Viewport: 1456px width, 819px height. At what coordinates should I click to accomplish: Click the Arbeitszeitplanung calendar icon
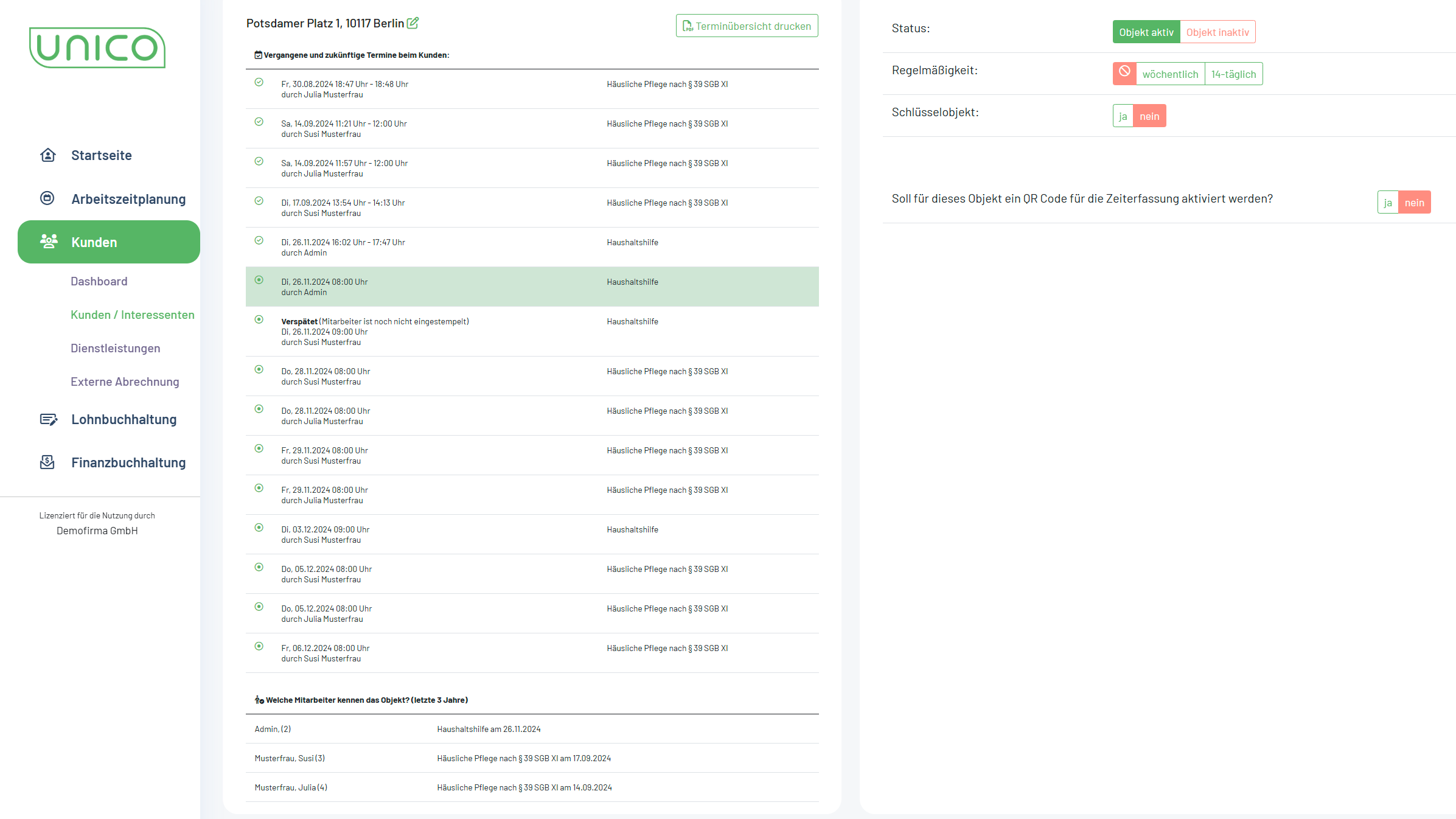(x=47, y=198)
